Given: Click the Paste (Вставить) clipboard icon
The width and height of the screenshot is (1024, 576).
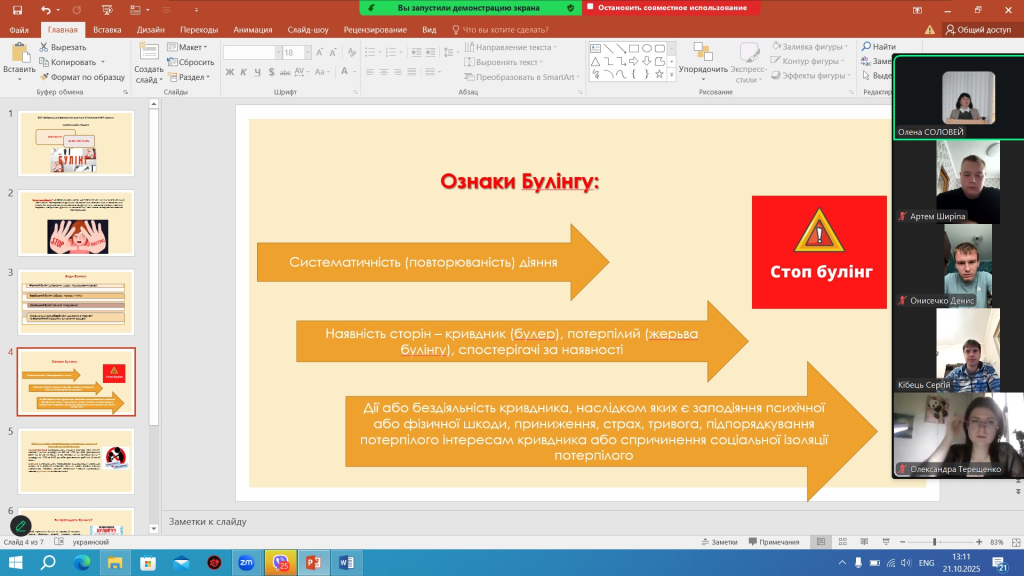Looking at the screenshot, I should point(20,54).
